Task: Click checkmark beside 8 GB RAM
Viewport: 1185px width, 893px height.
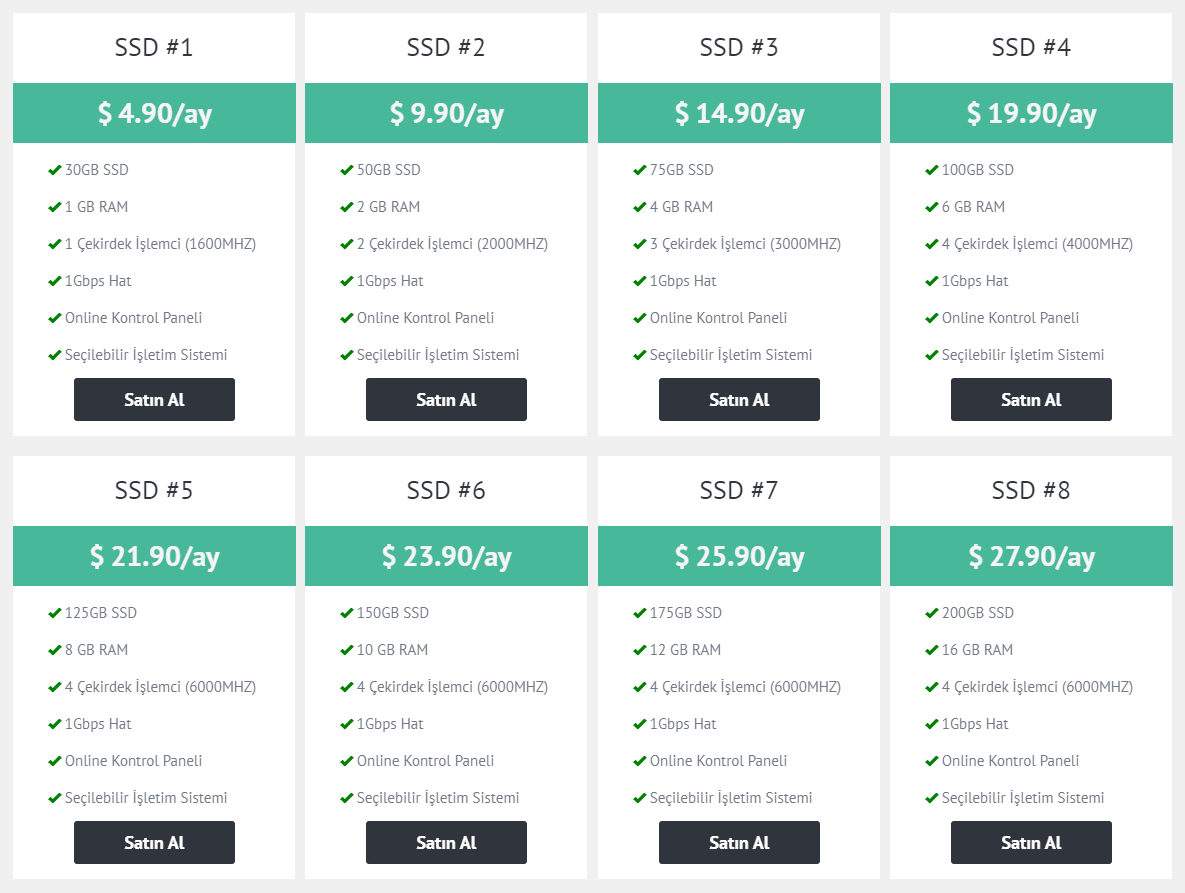Action: pos(54,650)
